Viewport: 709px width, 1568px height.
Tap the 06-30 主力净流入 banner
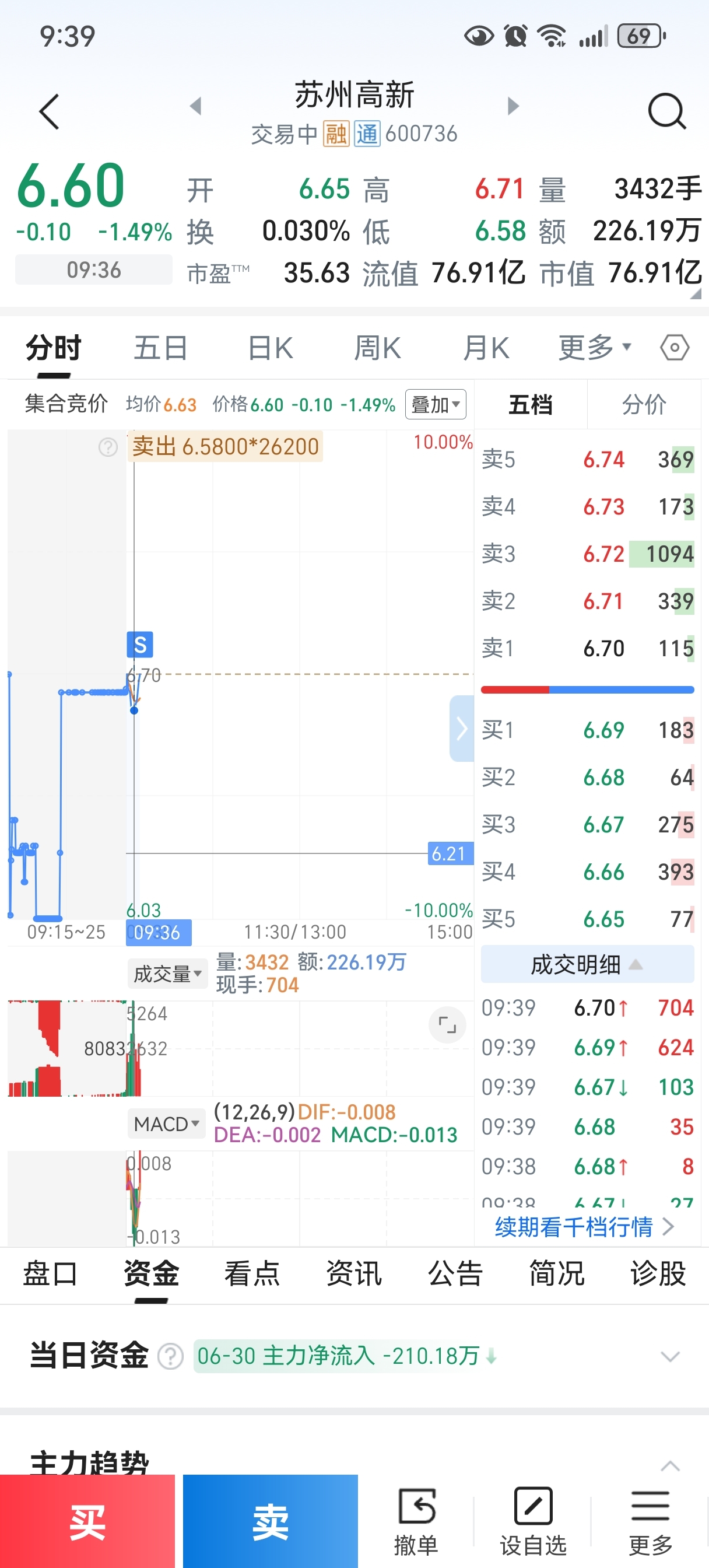(x=347, y=1356)
